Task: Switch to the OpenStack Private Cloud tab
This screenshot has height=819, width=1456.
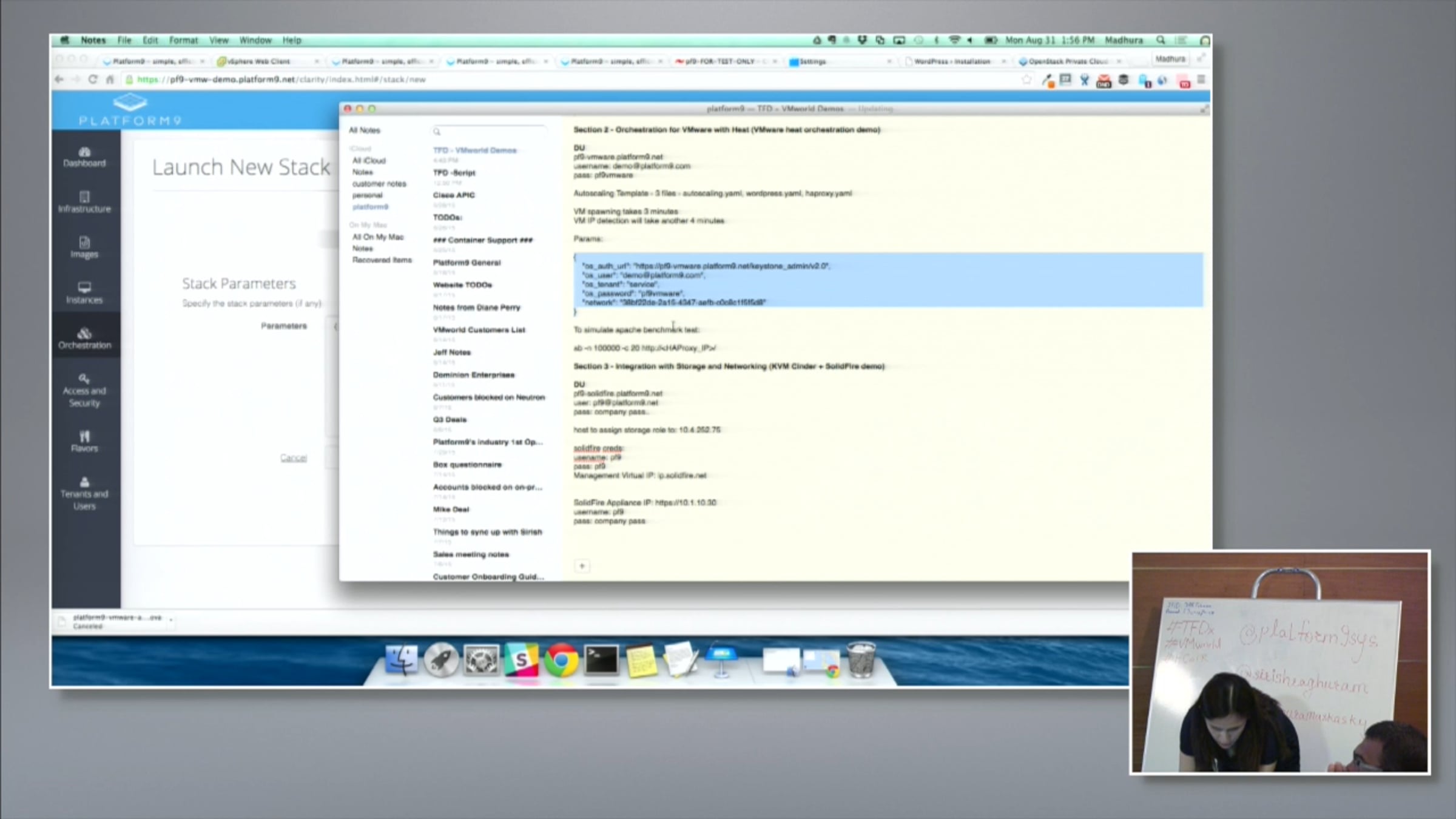Action: point(1069,61)
